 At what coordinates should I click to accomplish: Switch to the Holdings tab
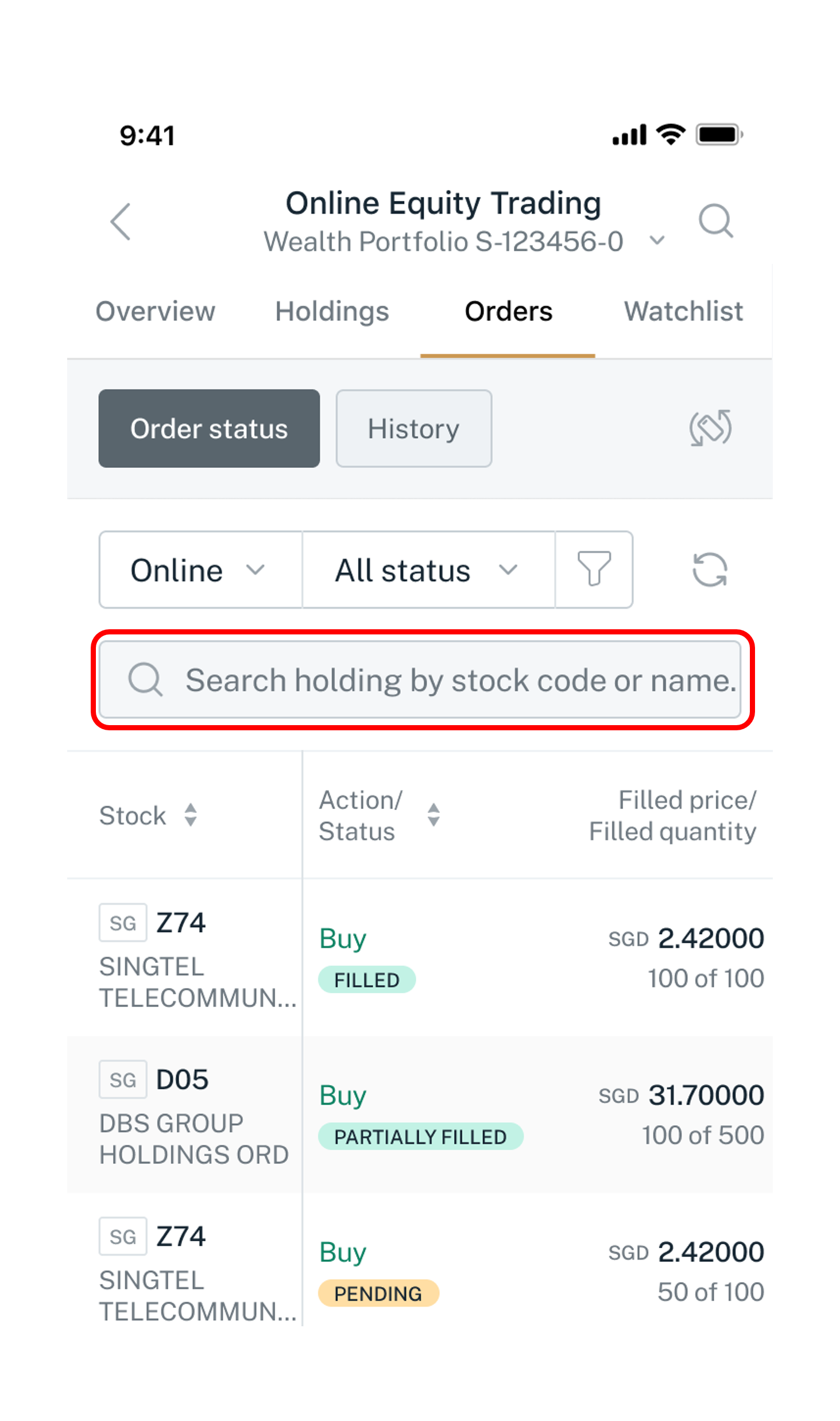pos(332,312)
